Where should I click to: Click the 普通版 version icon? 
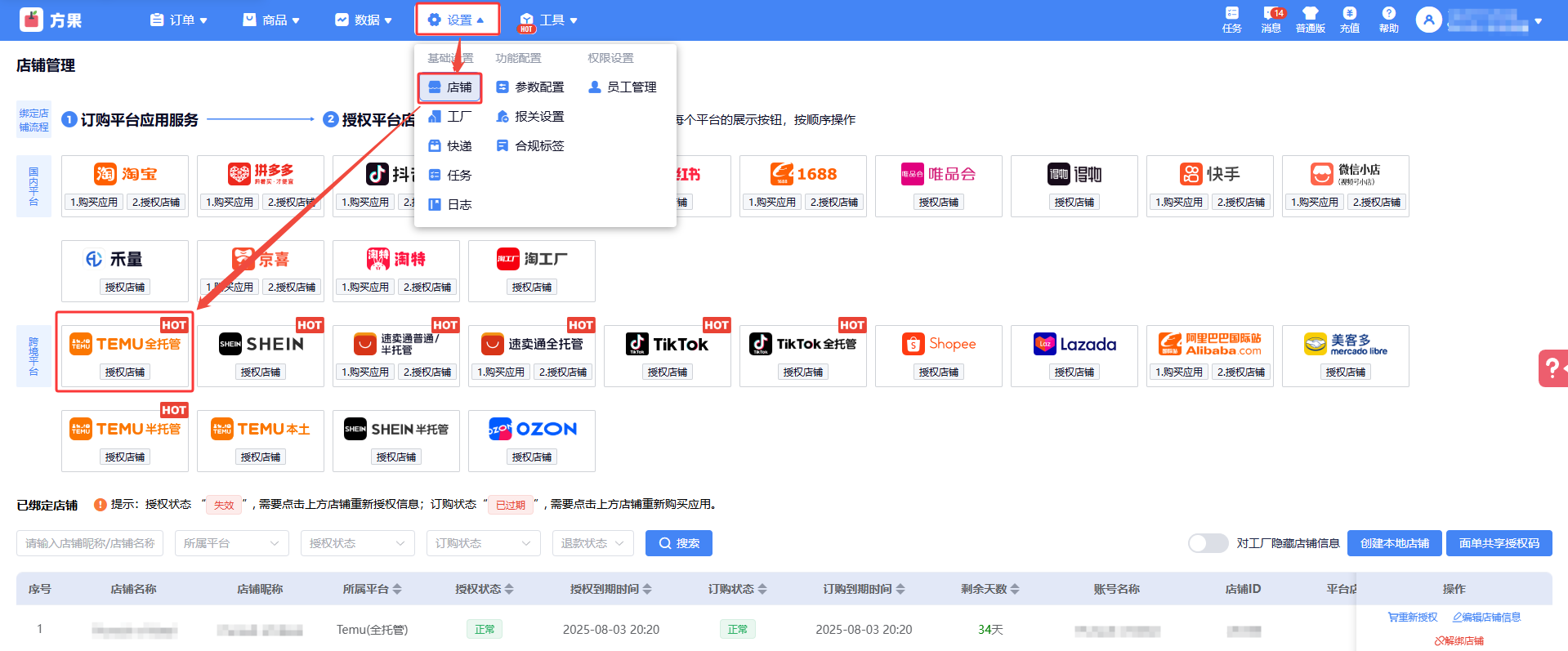coord(1310,19)
